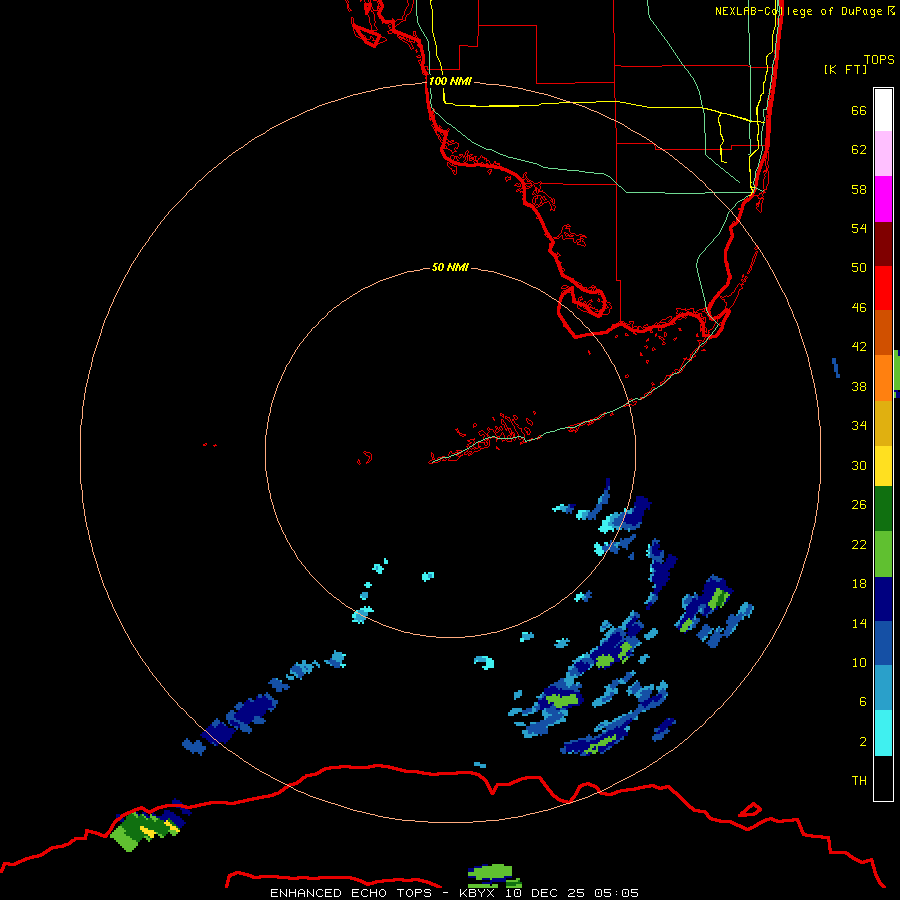900x900 pixels.
Task: Click the black TH threshold swatch
Action: (883, 778)
